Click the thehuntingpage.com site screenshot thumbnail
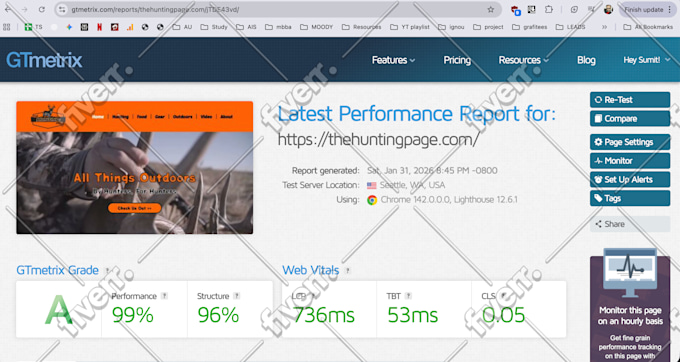The image size is (680, 362). pos(134,168)
